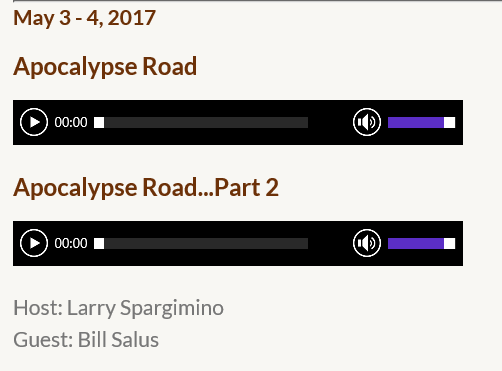Screen dimensions: 502x371
Task: Mute the Part 2 audio player
Action: click(367, 243)
